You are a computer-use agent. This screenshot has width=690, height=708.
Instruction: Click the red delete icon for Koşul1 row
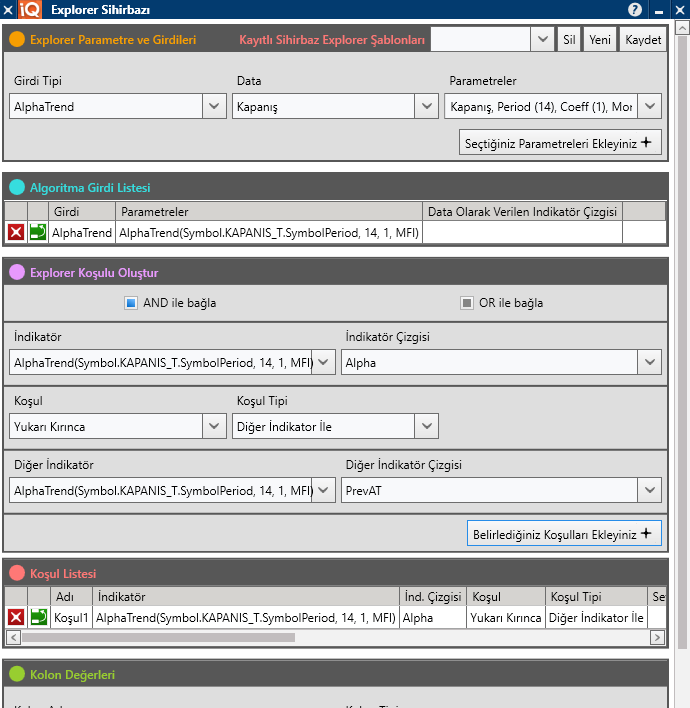coord(16,618)
